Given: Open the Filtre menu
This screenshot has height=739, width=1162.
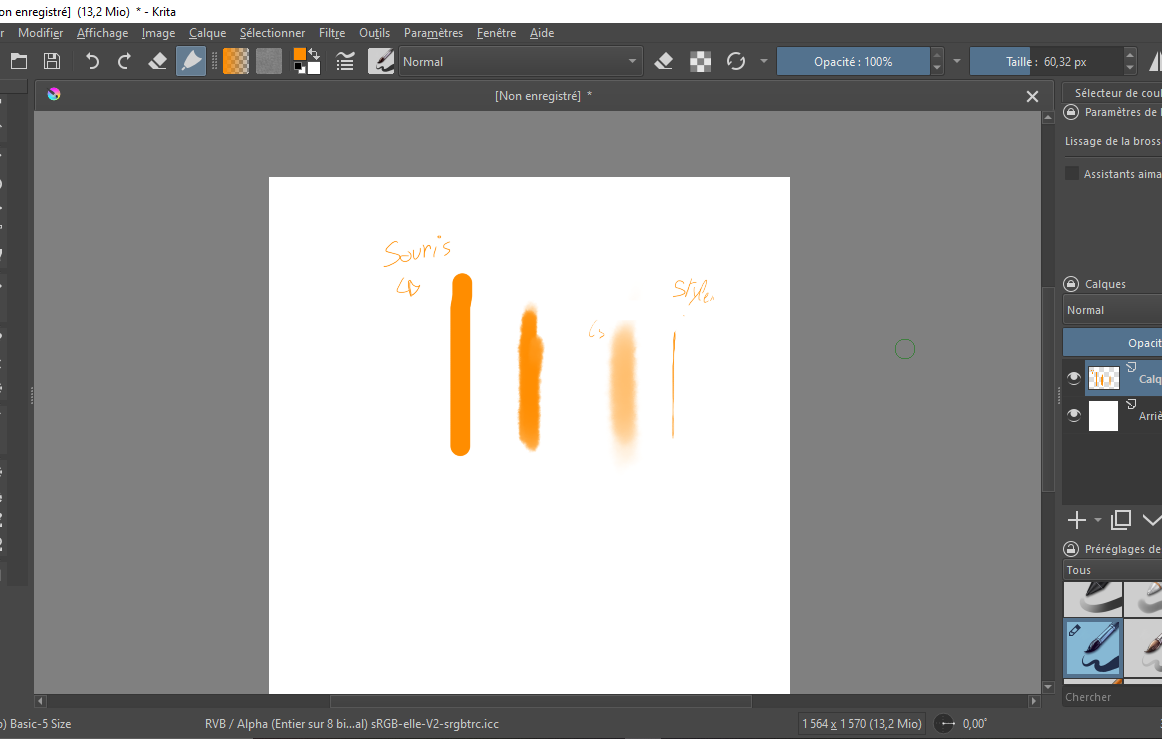Looking at the screenshot, I should pyautogui.click(x=332, y=32).
